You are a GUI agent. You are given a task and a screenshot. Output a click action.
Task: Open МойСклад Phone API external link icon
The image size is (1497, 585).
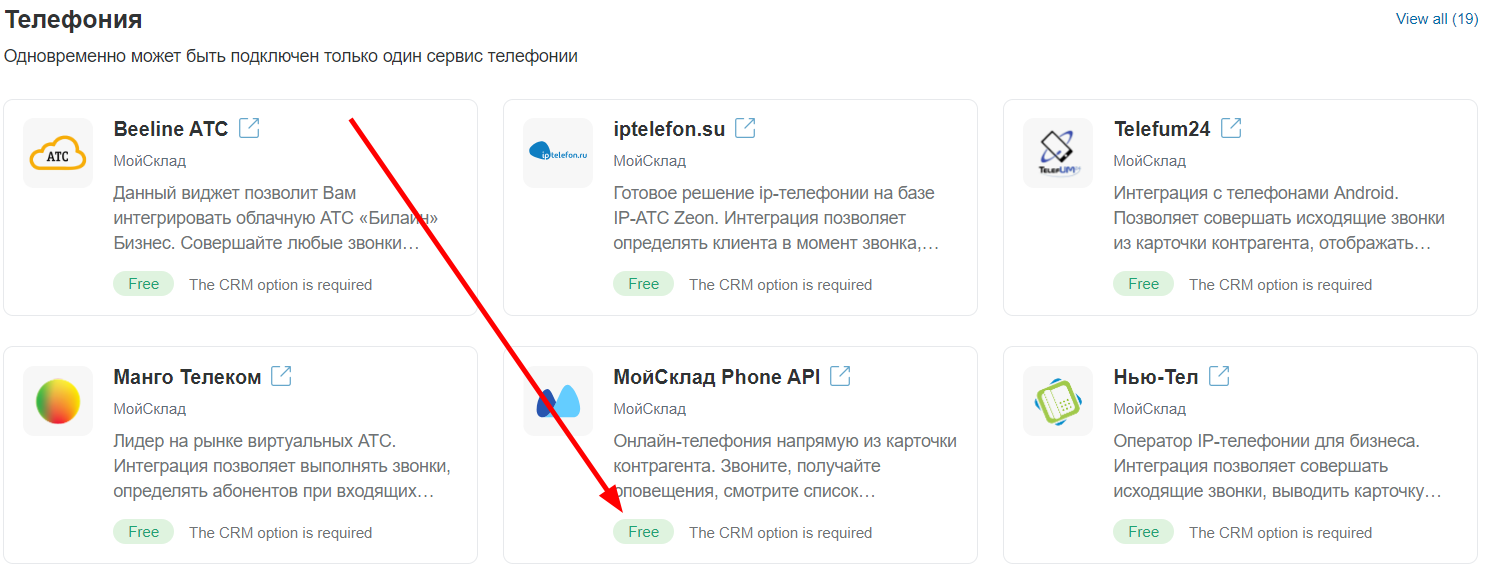pyautogui.click(x=841, y=376)
